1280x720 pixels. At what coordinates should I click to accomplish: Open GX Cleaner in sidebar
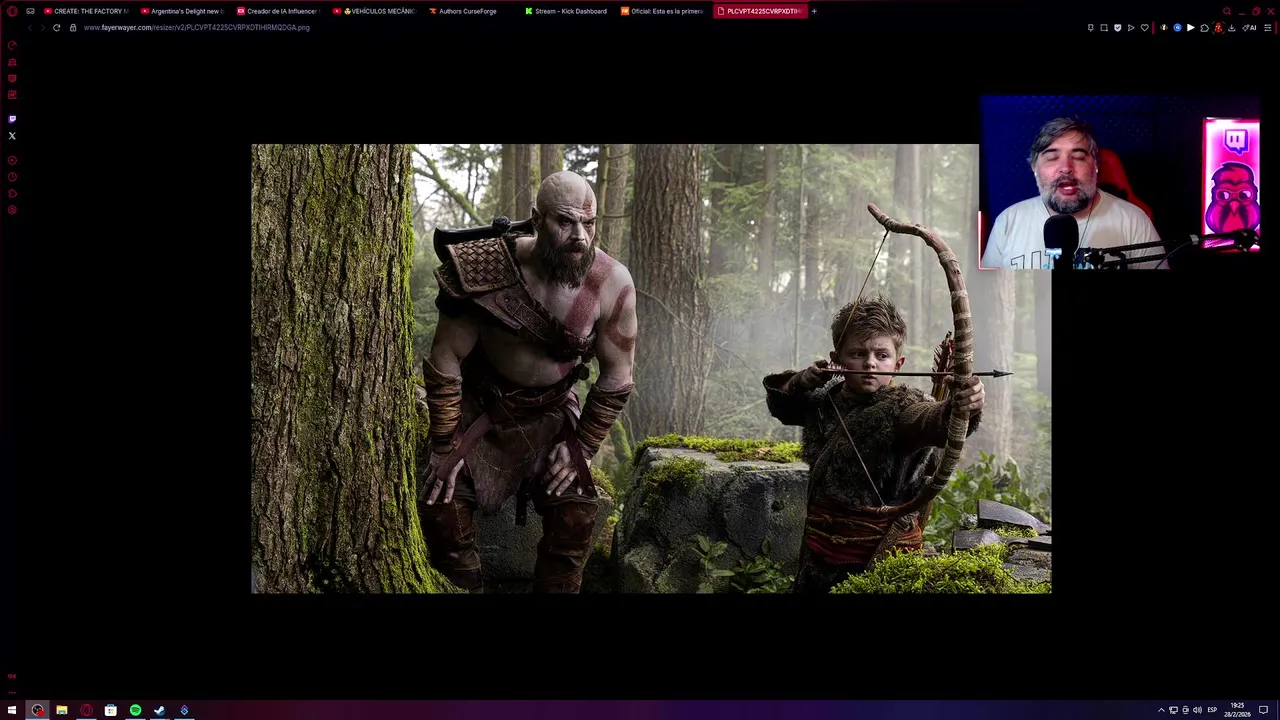click(12, 62)
